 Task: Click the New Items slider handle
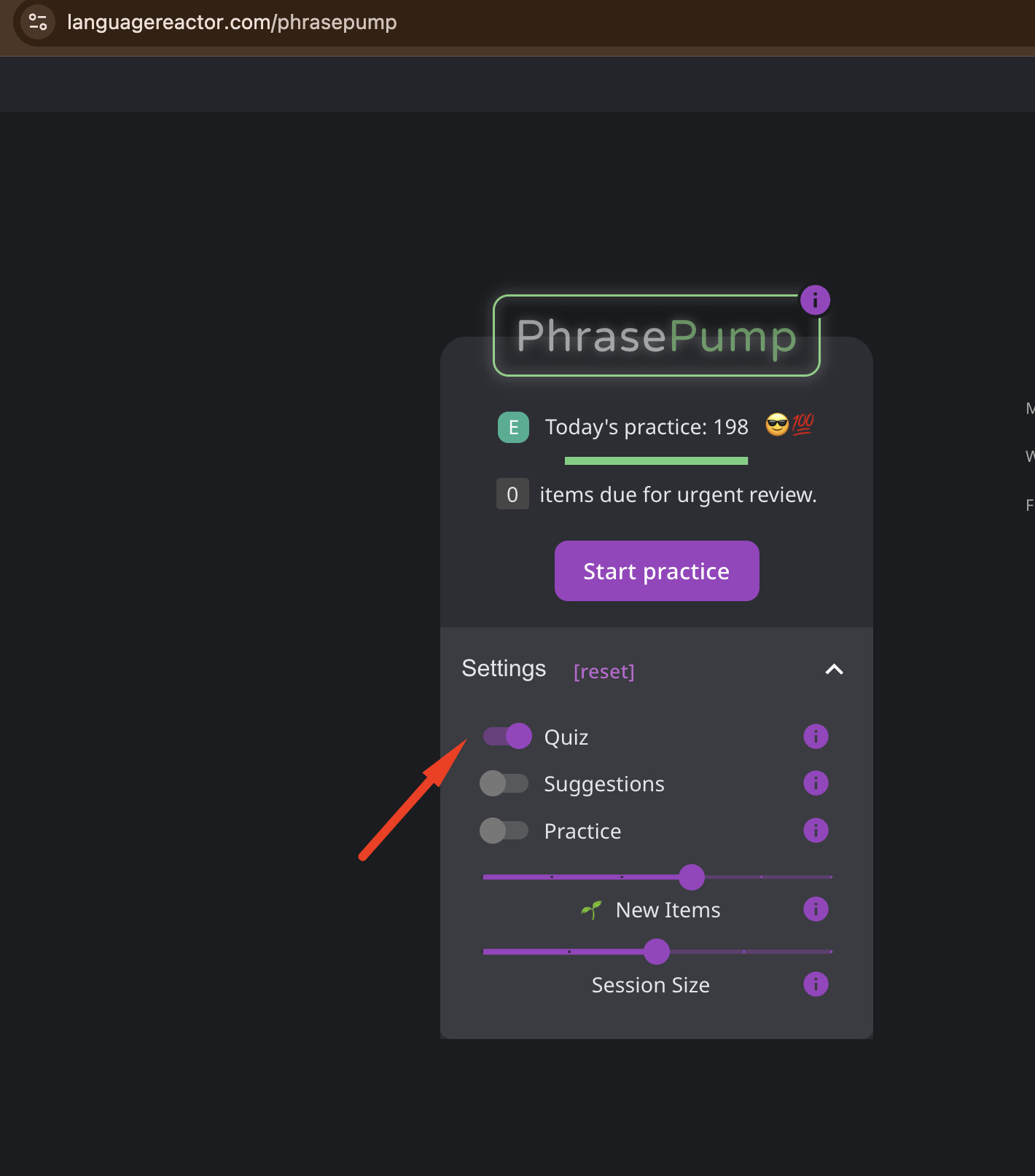tap(691, 877)
